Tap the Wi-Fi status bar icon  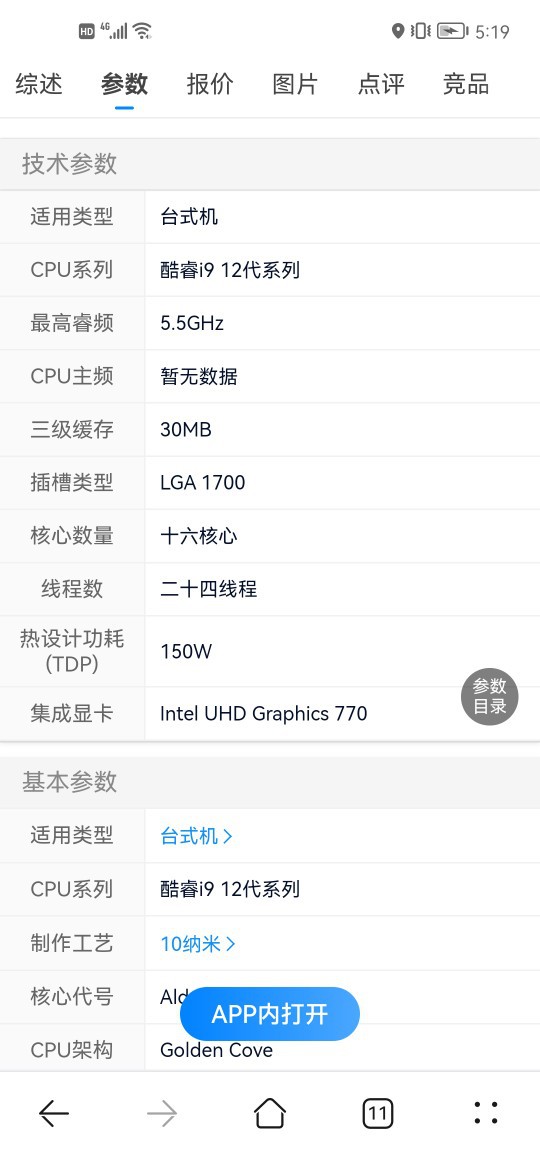point(142,31)
